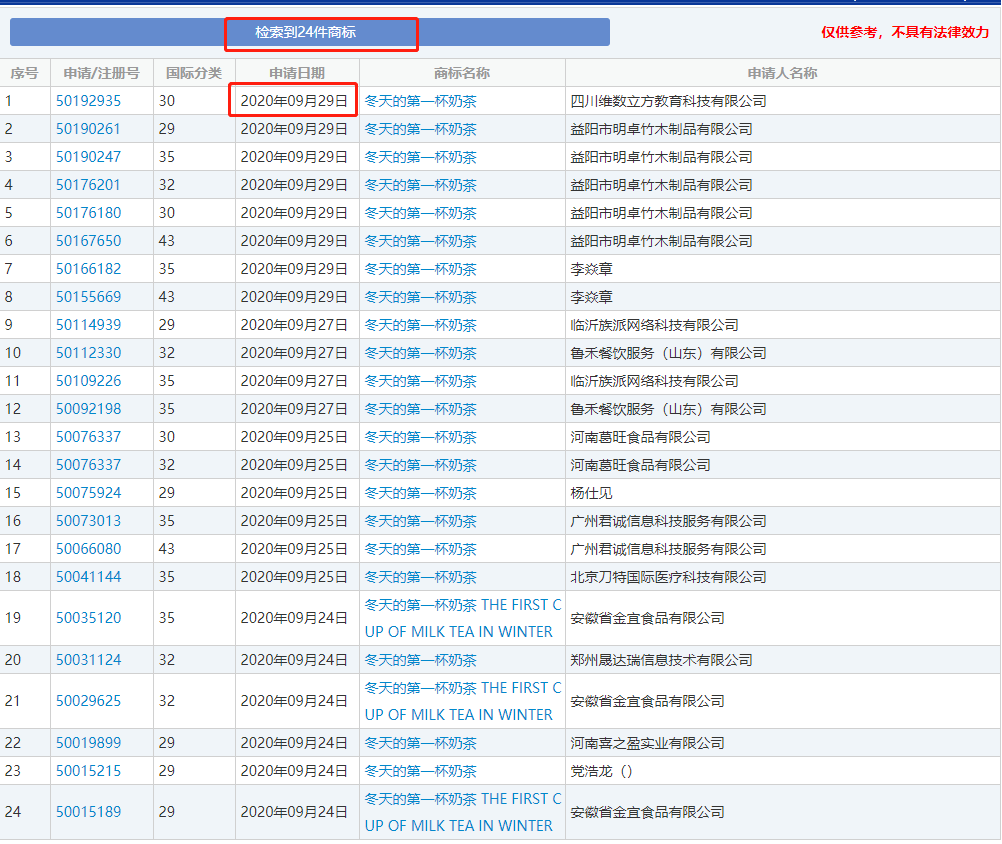1002x844 pixels.
Task: Click the '检索到24件商标' result count bar
Action: 309,32
